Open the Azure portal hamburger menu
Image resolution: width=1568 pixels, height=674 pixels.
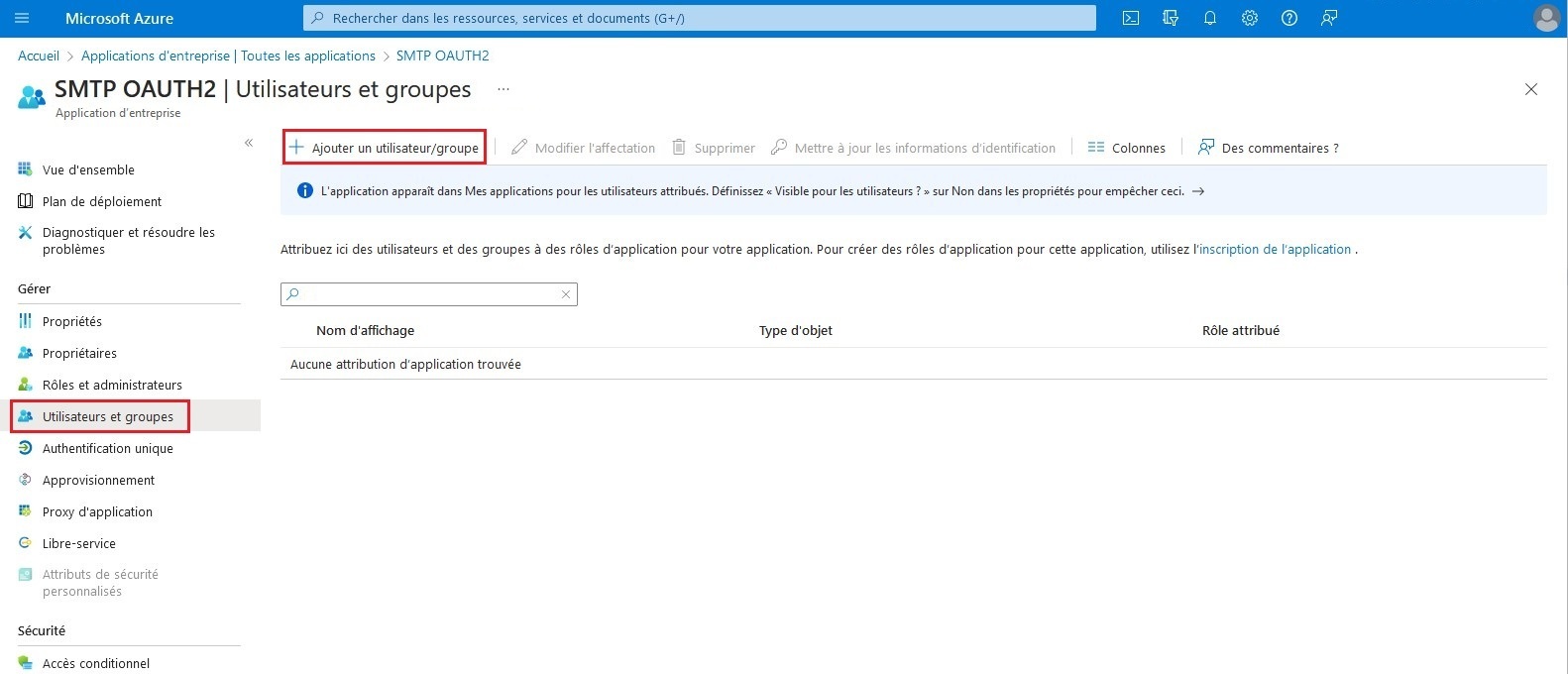click(22, 18)
